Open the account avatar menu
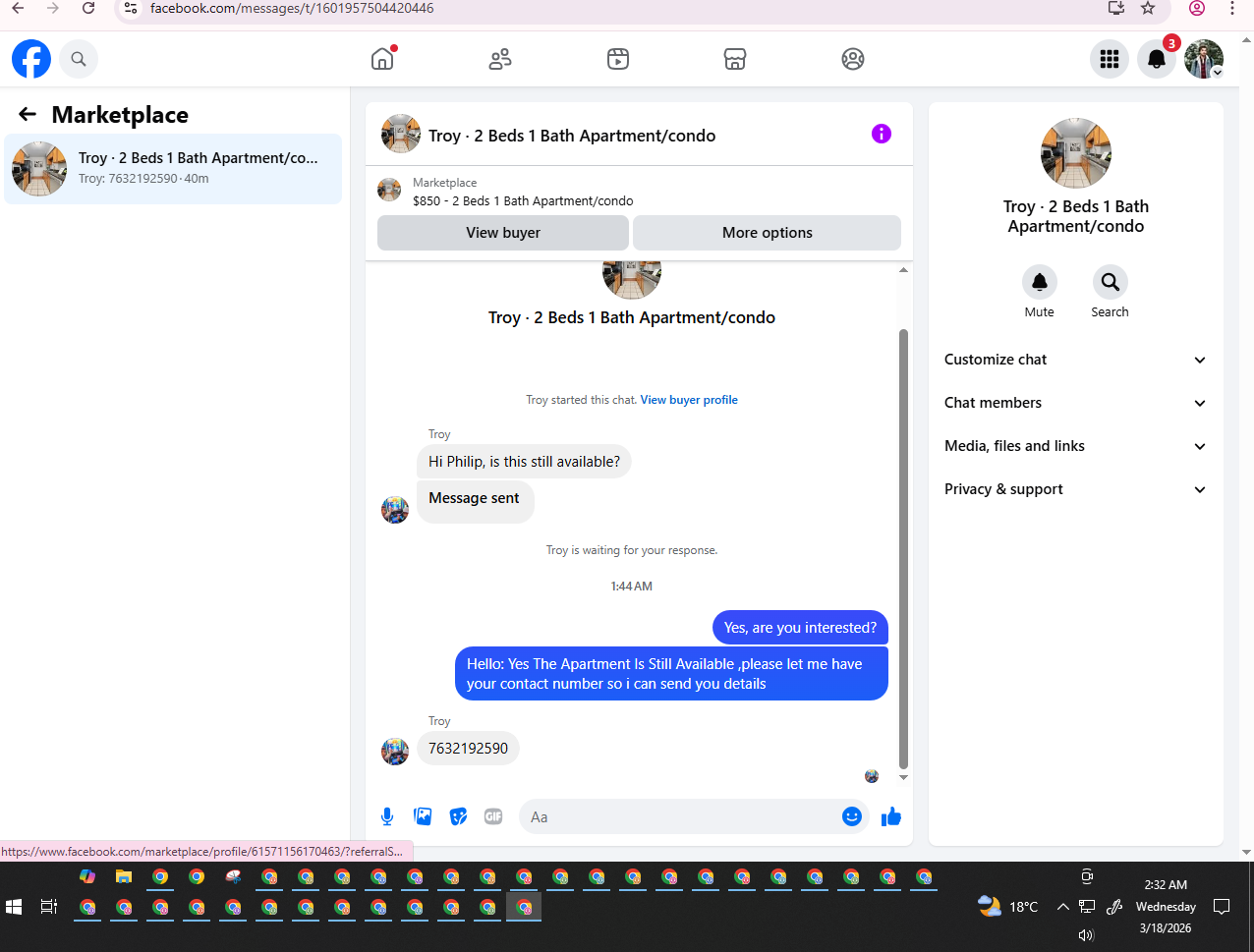The height and width of the screenshot is (952, 1254). click(1204, 59)
